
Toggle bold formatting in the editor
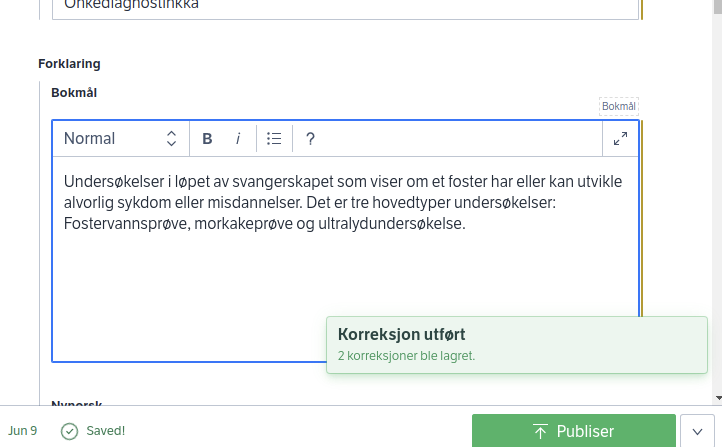(207, 139)
